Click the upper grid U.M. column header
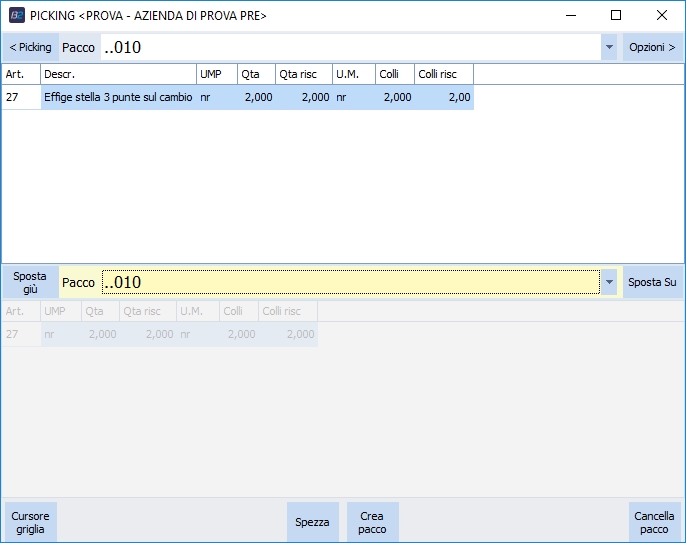Viewport: 686px width, 543px height. (x=354, y=74)
